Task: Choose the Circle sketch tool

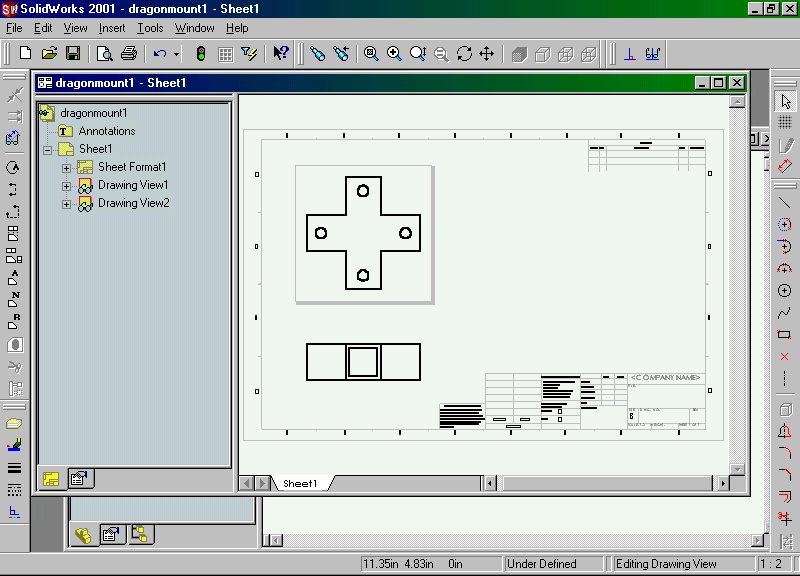Action: tap(785, 290)
